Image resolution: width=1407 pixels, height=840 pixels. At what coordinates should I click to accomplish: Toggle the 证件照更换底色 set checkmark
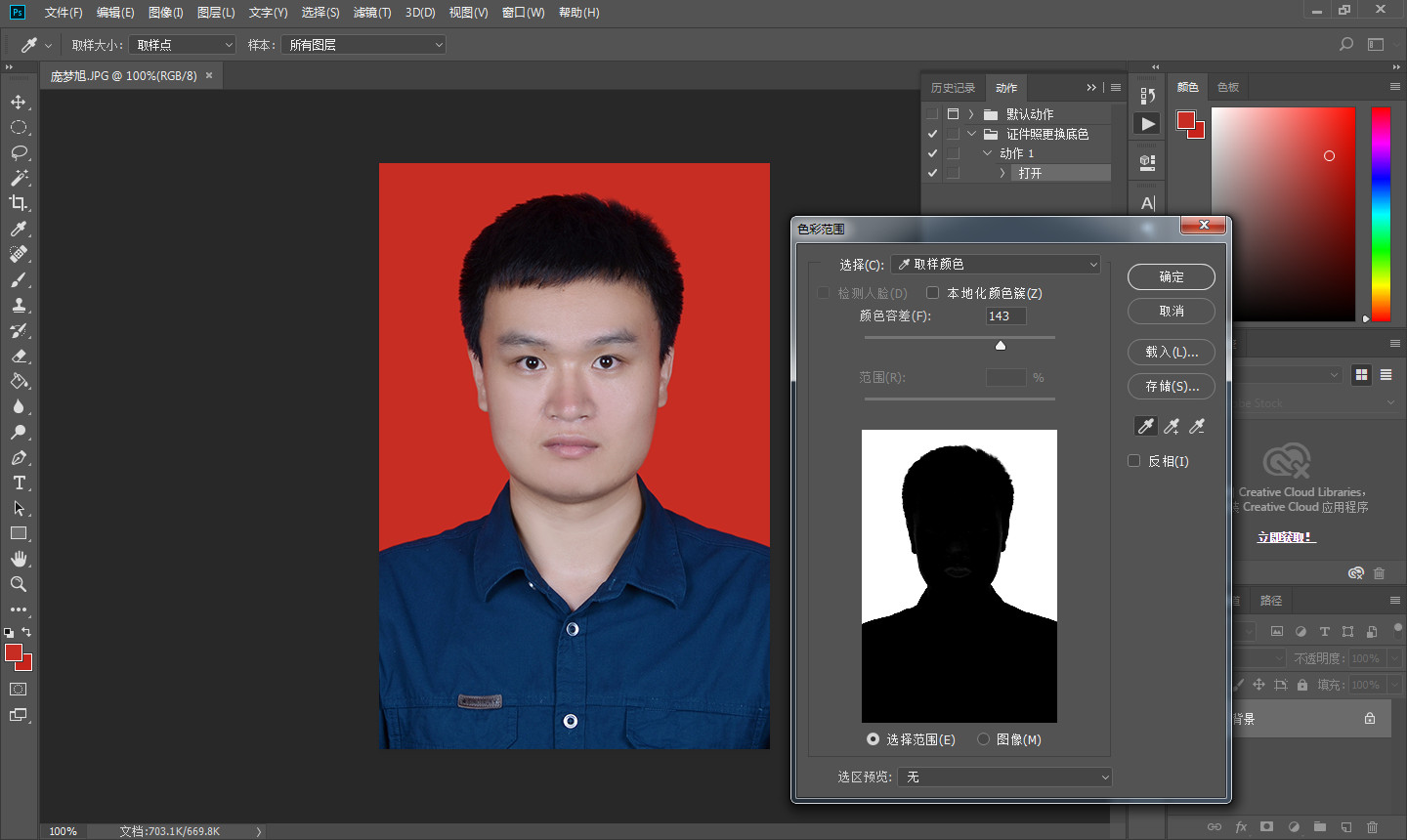[x=932, y=134]
